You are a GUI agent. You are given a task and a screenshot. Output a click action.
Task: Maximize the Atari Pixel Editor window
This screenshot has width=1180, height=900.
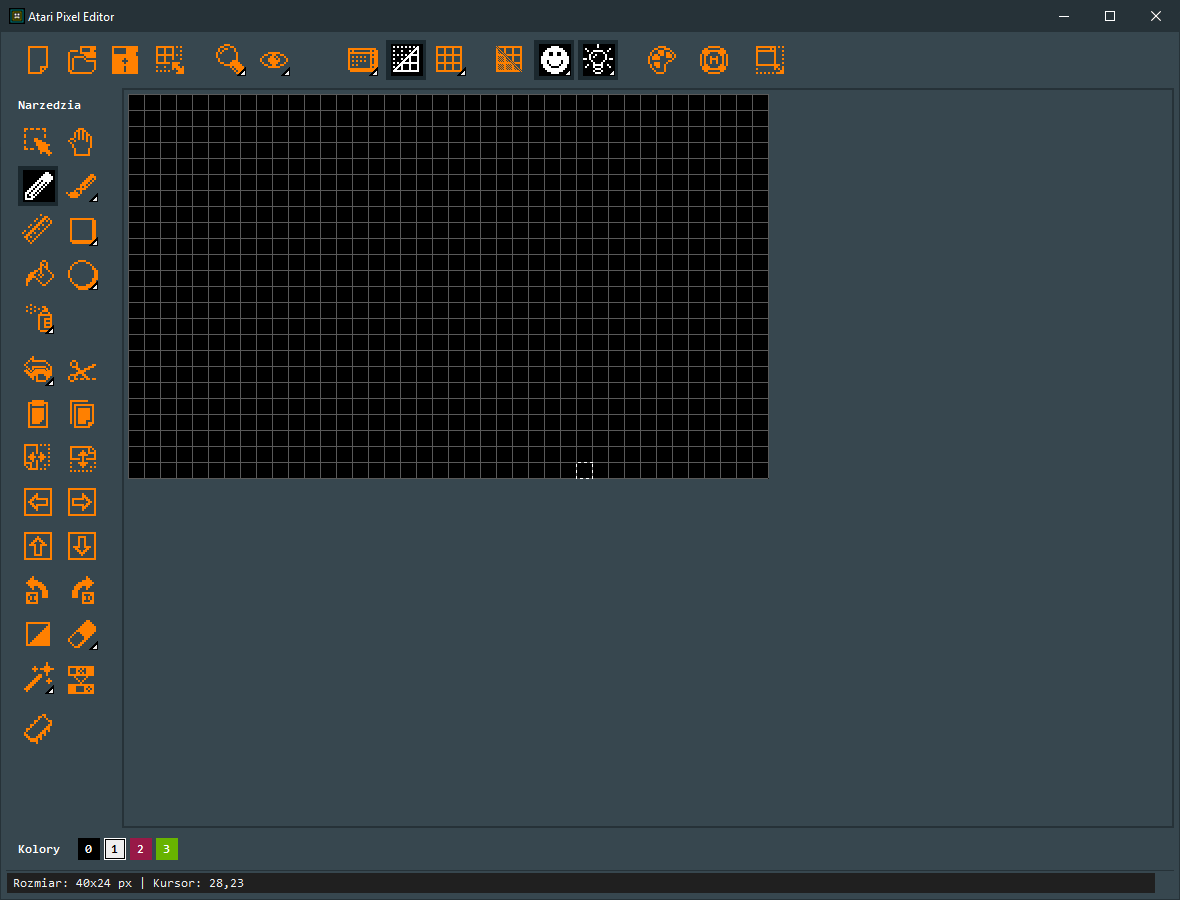pyautogui.click(x=1109, y=16)
